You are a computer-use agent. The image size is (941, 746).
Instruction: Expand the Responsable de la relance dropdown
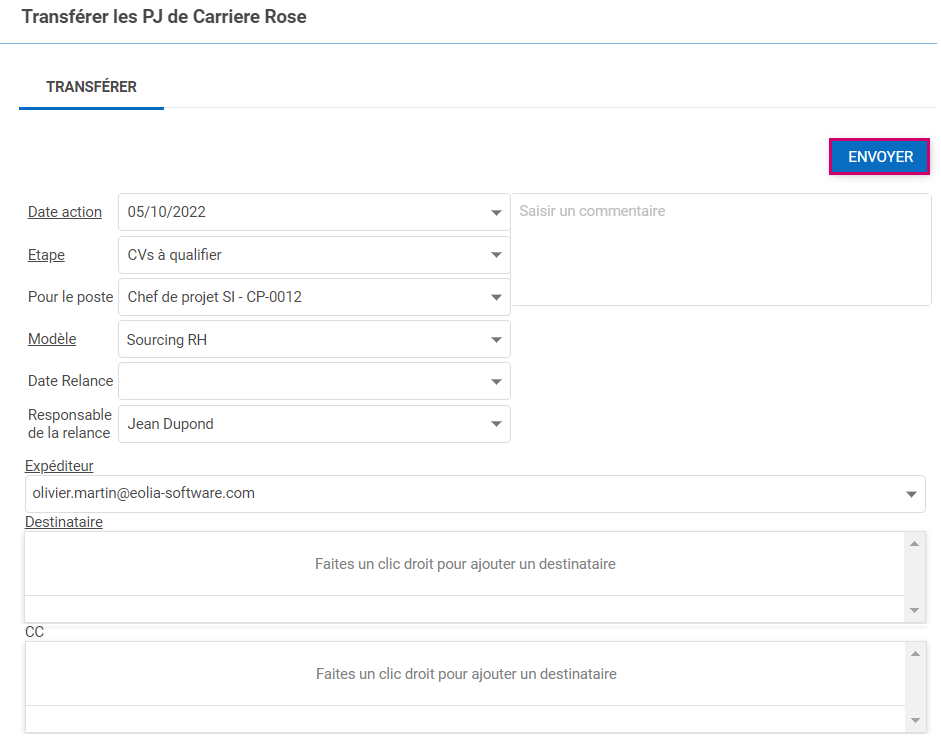[496, 424]
